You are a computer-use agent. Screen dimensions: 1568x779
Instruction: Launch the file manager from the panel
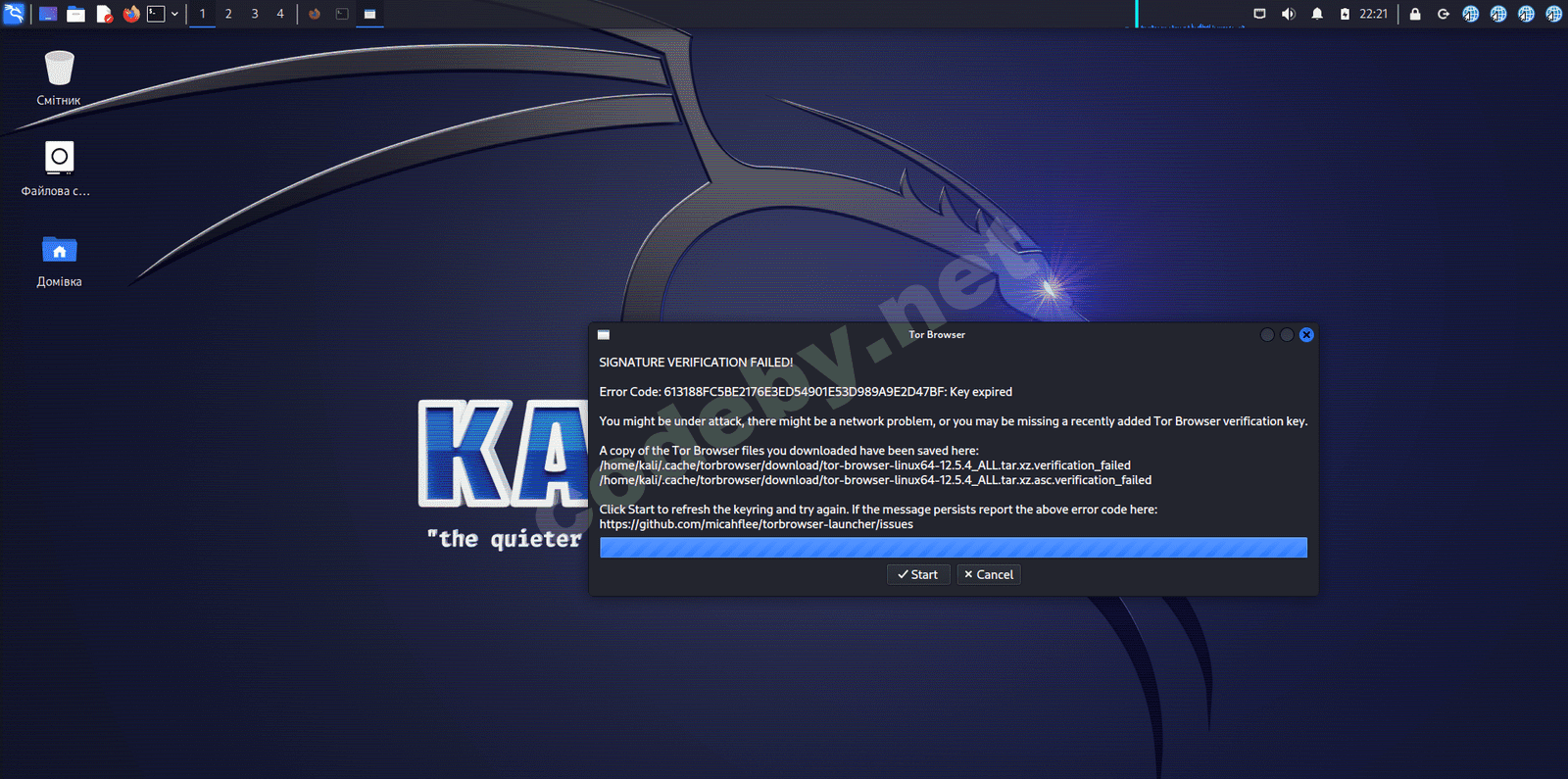coord(75,14)
